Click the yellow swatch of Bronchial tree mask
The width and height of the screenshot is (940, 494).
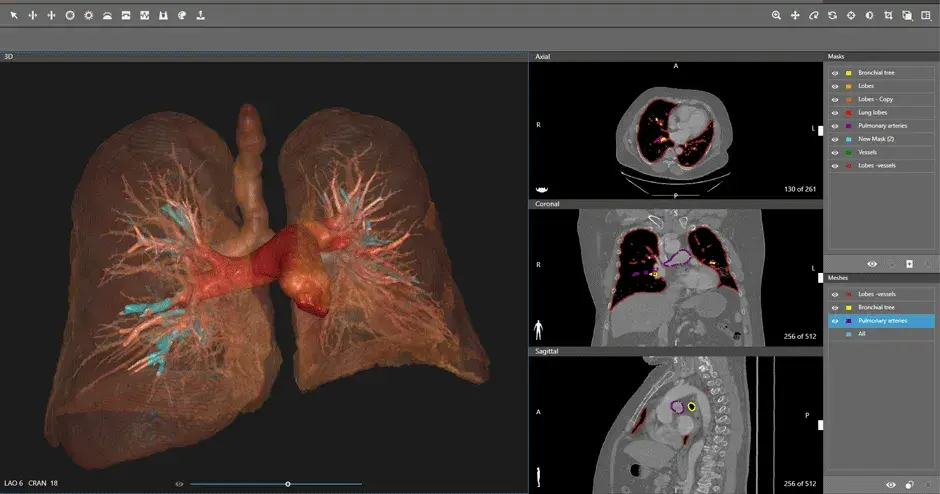click(849, 73)
